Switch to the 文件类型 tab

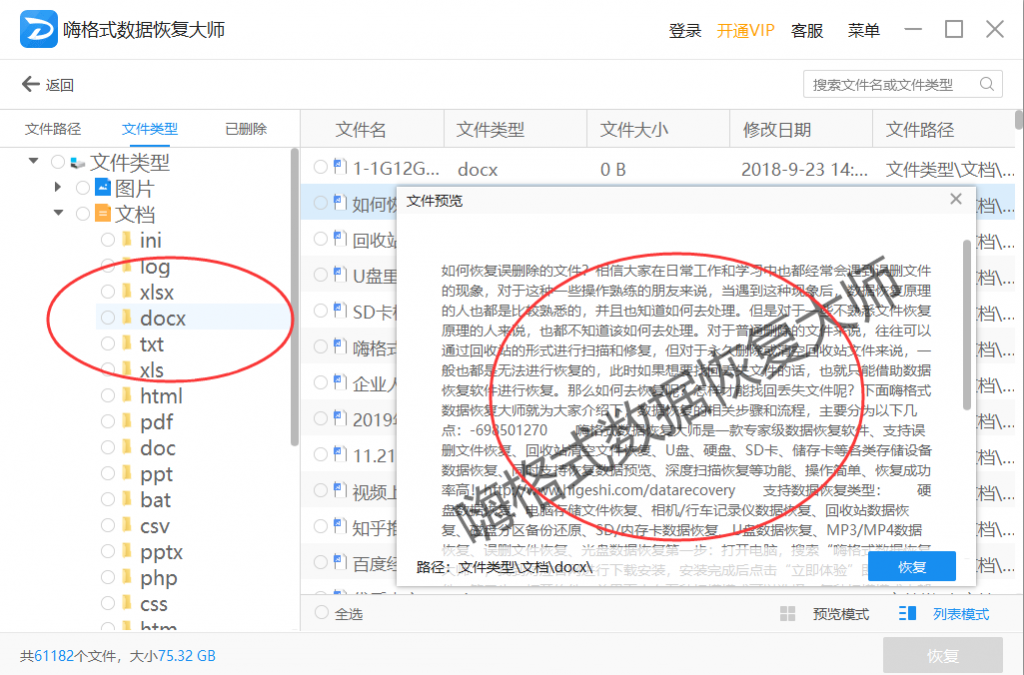[150, 129]
